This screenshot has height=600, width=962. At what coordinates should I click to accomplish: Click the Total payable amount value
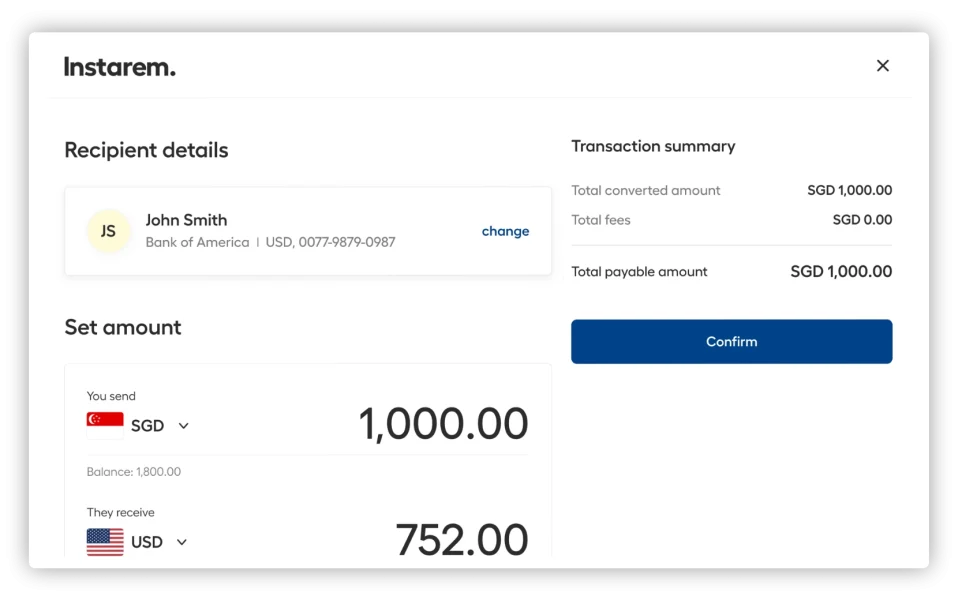coord(841,271)
